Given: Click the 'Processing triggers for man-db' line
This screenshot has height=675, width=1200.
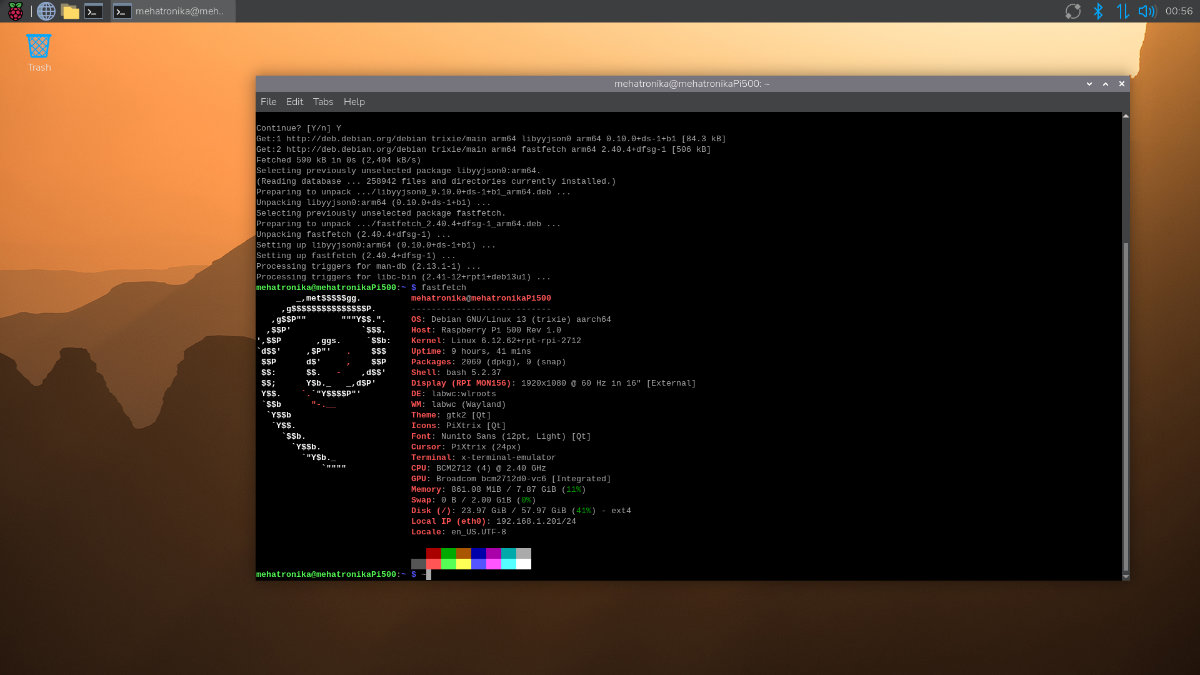Looking at the screenshot, I should 368,267.
